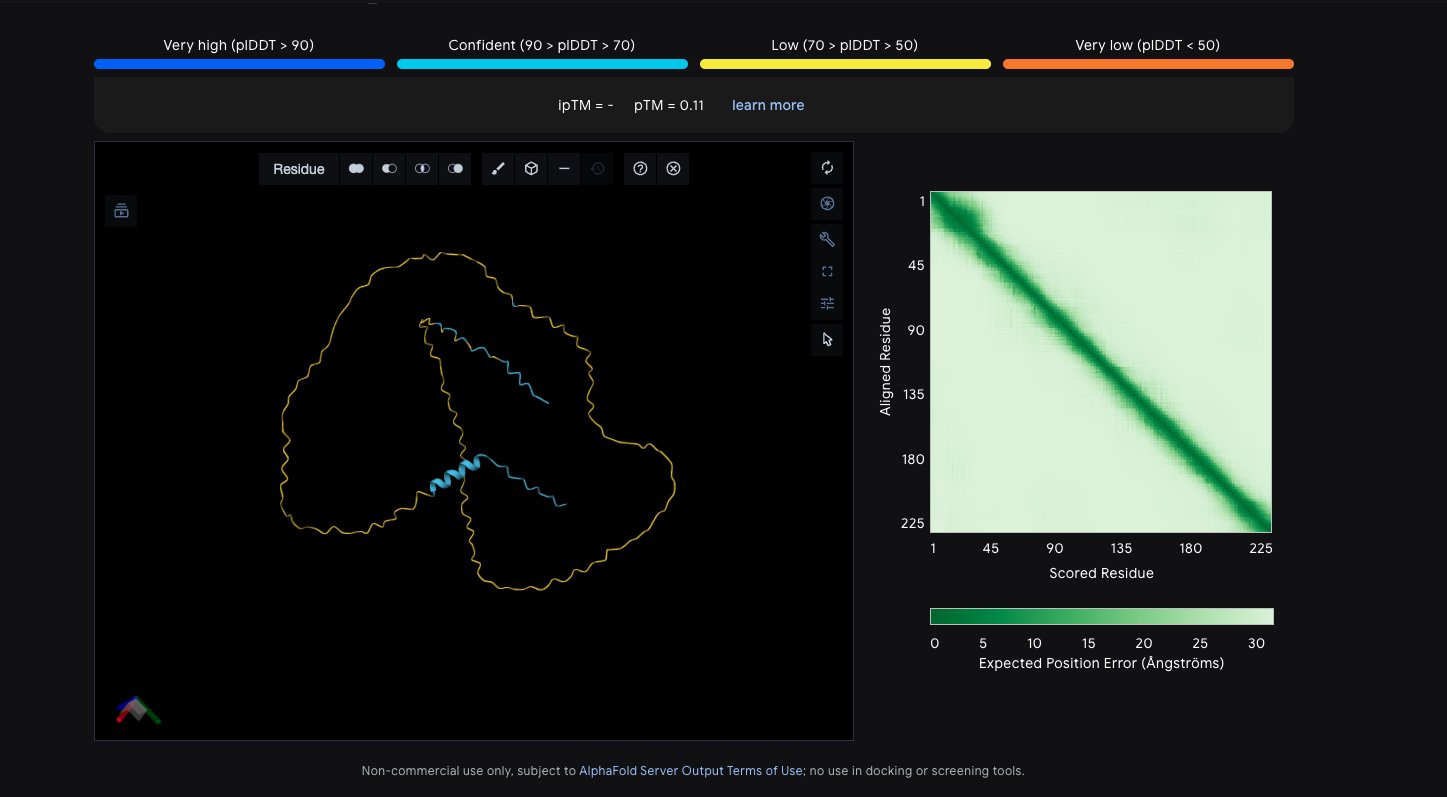Click the 'learn more' link

[x=767, y=105]
